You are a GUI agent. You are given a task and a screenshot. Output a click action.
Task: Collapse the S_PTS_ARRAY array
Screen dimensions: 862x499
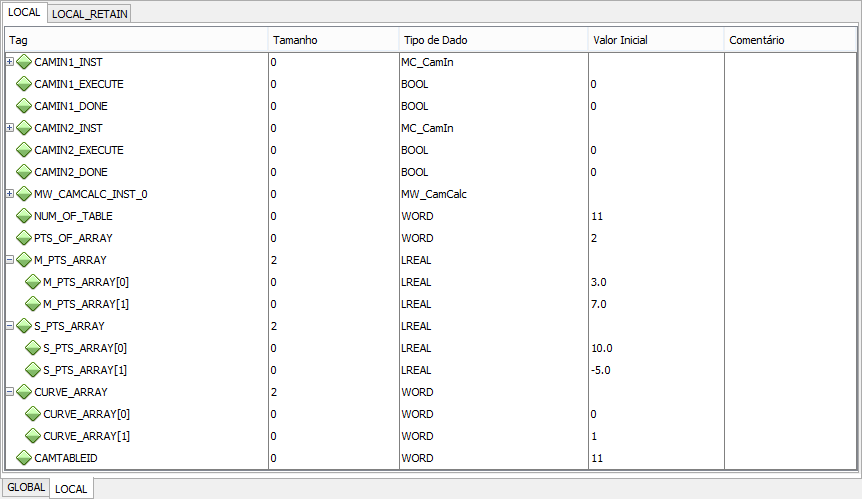point(9,325)
